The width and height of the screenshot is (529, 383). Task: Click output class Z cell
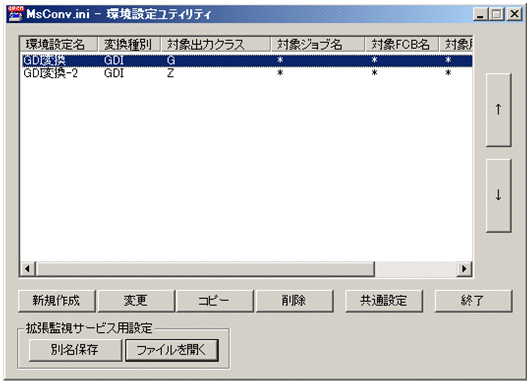pyautogui.click(x=170, y=73)
